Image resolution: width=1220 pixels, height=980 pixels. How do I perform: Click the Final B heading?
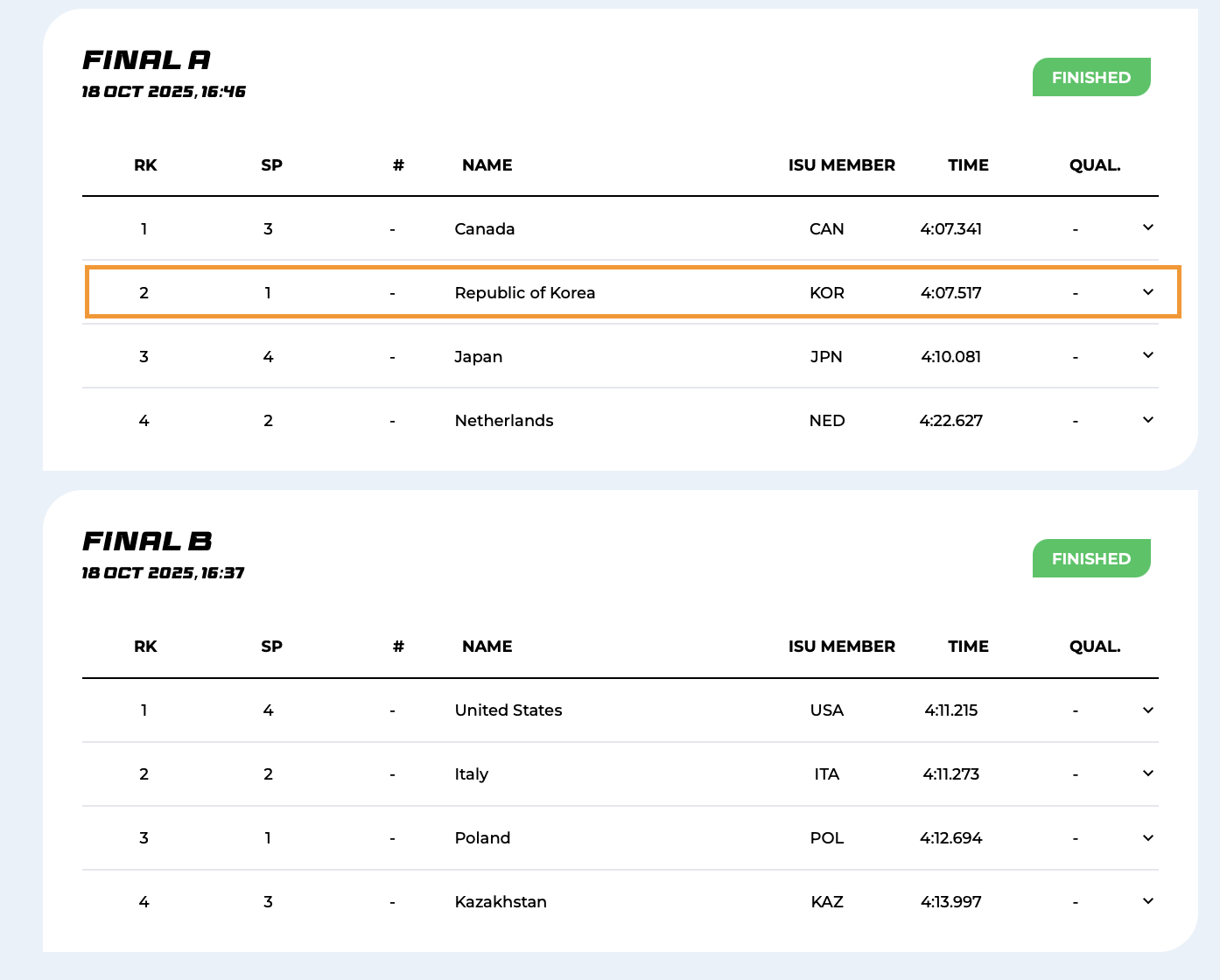click(x=147, y=541)
